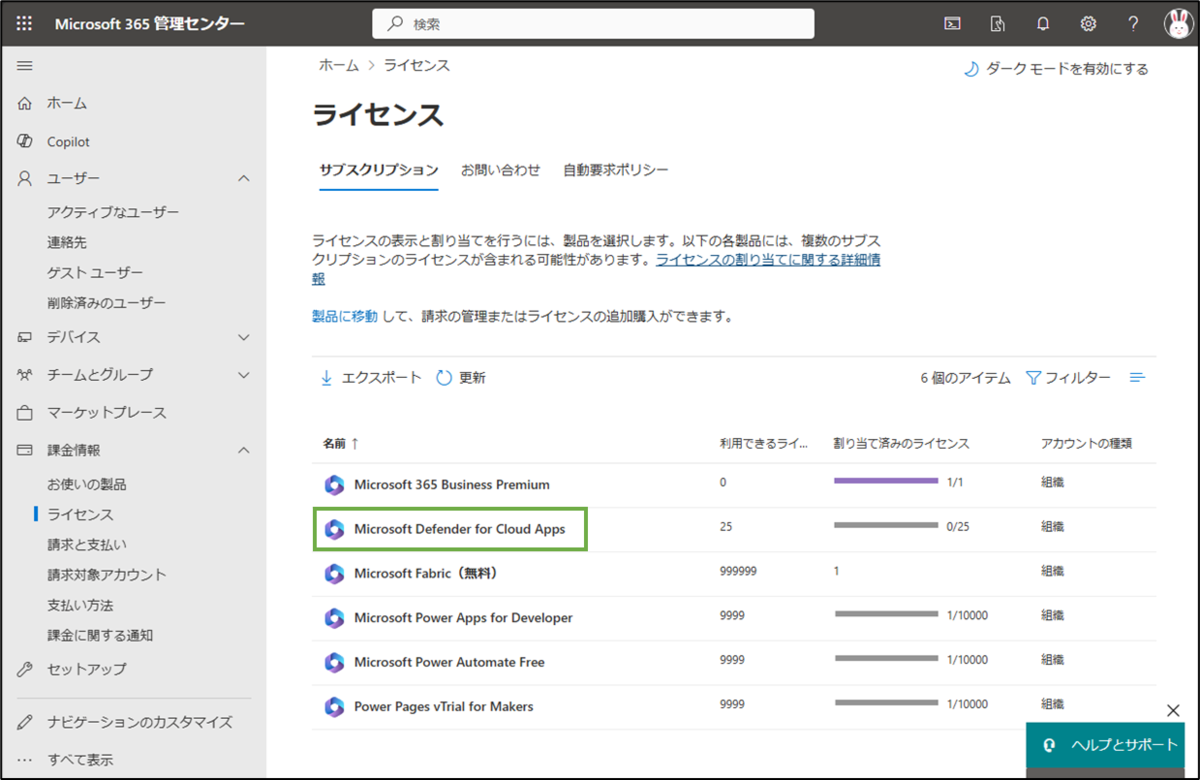Click the ユーザー person icon in sidebar
The width and height of the screenshot is (1200, 780).
pos(25,178)
